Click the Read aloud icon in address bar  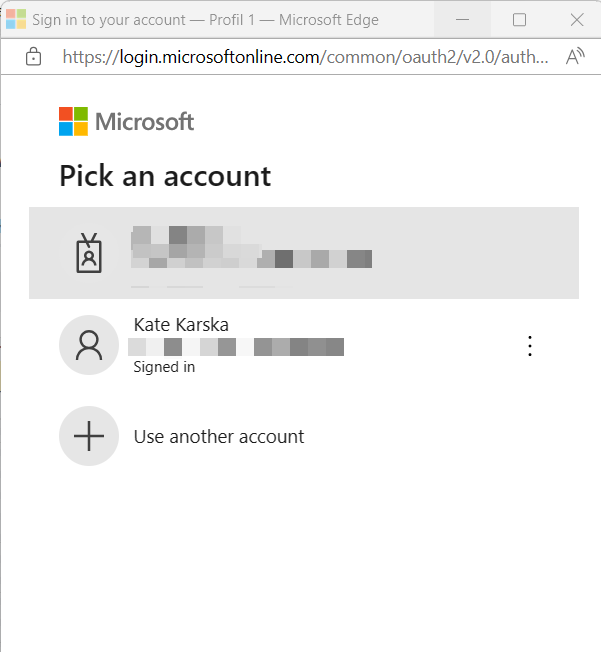[x=575, y=57]
